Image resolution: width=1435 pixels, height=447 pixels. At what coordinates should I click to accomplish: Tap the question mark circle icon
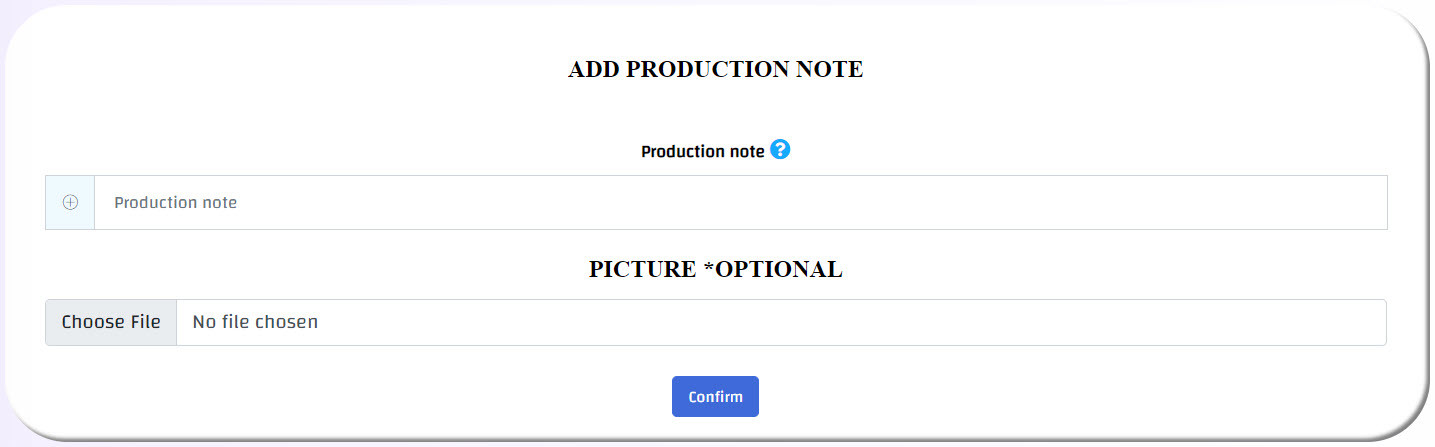coord(780,150)
